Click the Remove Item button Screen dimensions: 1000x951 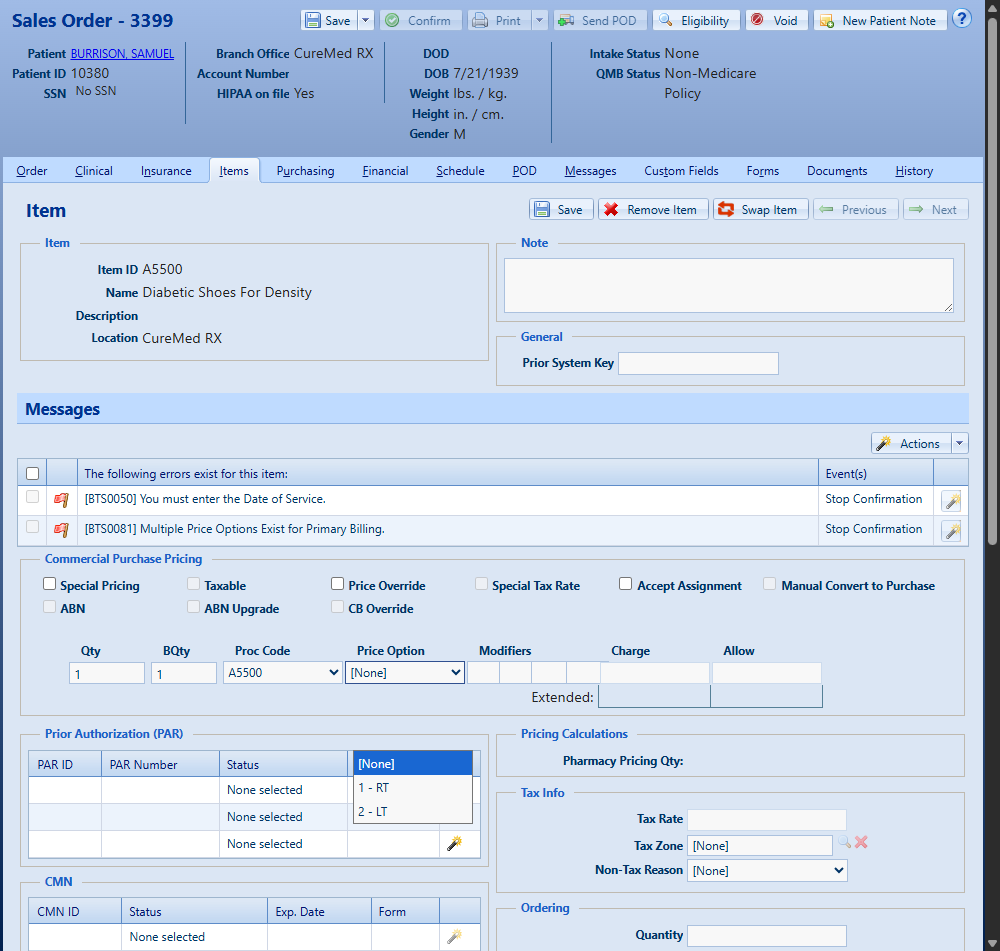[x=653, y=210]
